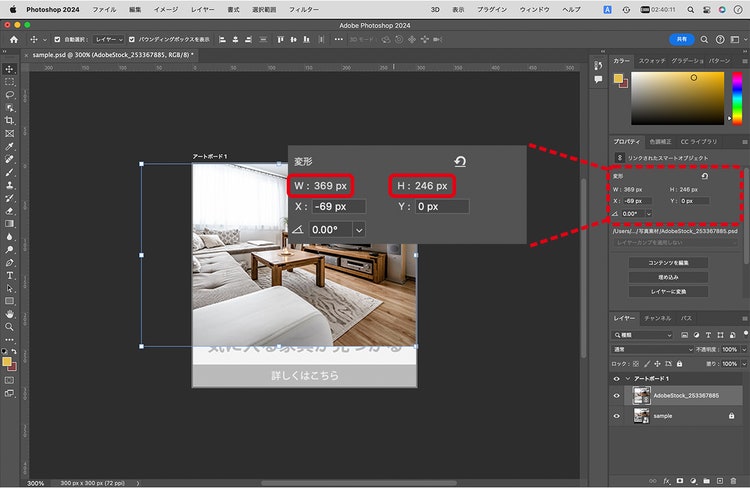750x488 pixels.
Task: Pick a color in the color field
Action: 677,99
